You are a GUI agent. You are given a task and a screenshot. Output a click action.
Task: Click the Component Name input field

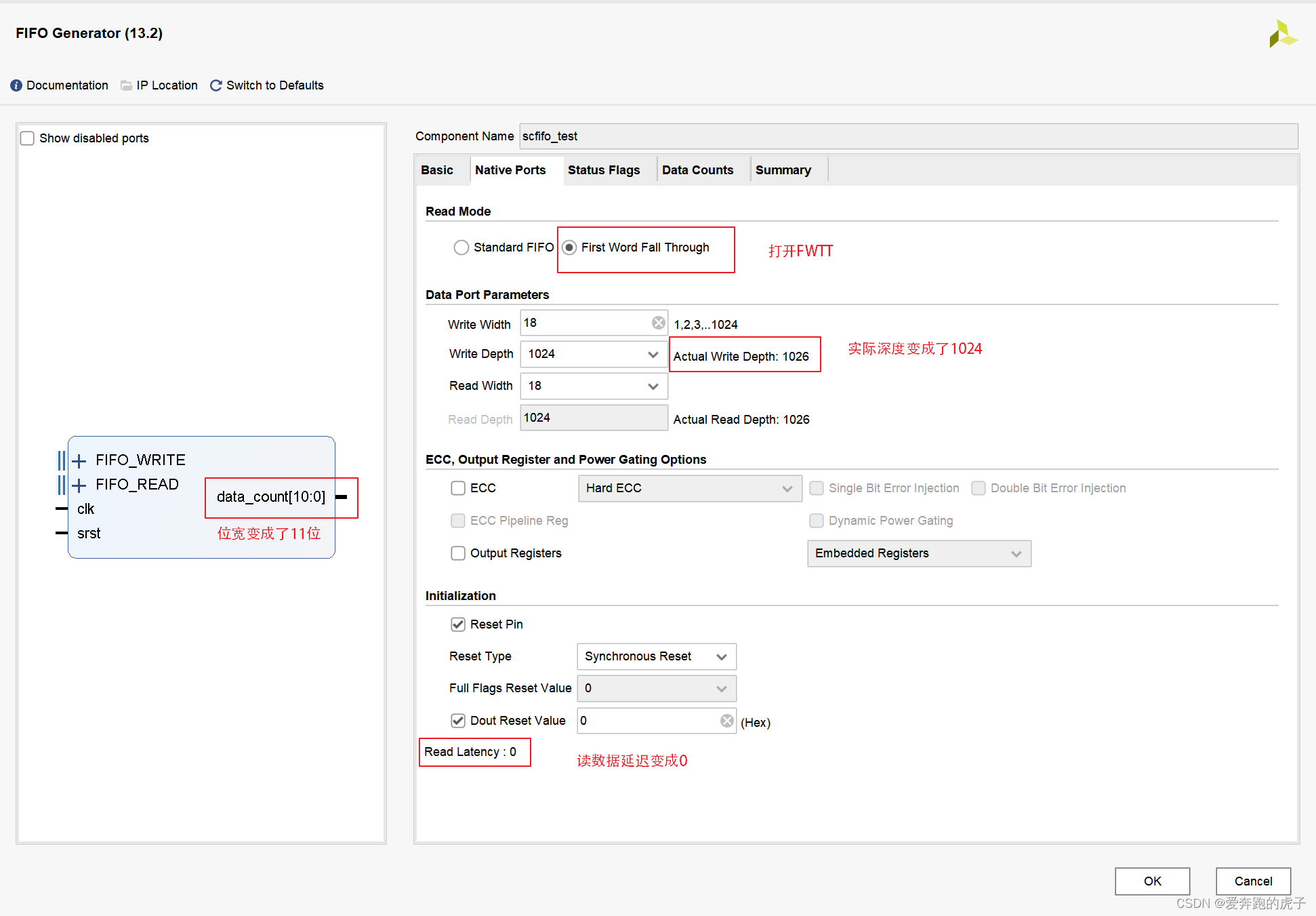click(x=908, y=136)
